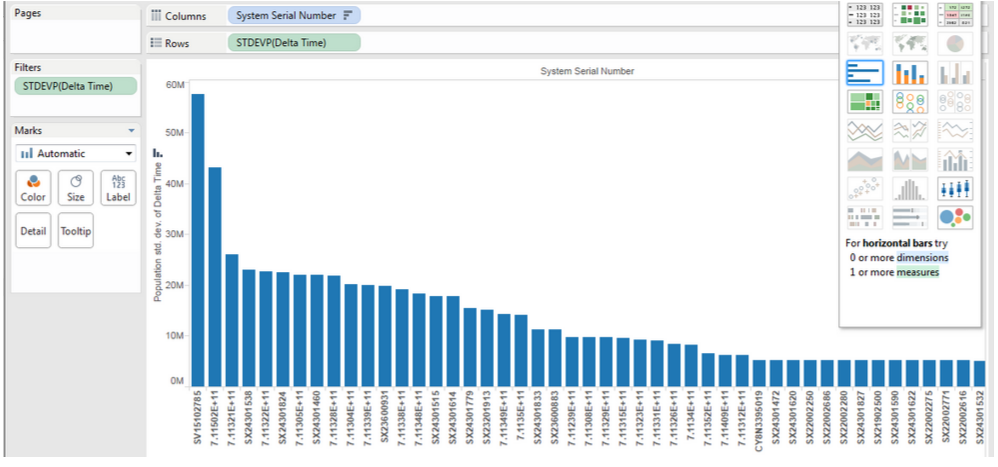
Task: Pick the text table chart type
Action: point(865,15)
